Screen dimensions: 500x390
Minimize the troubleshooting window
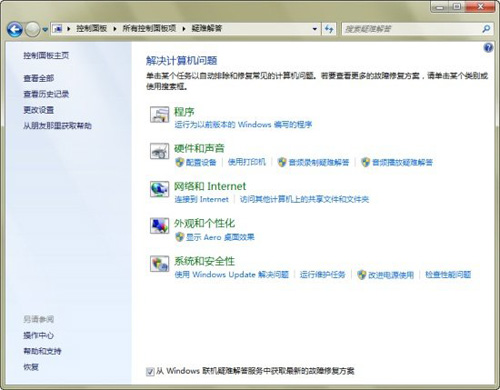click(x=440, y=7)
